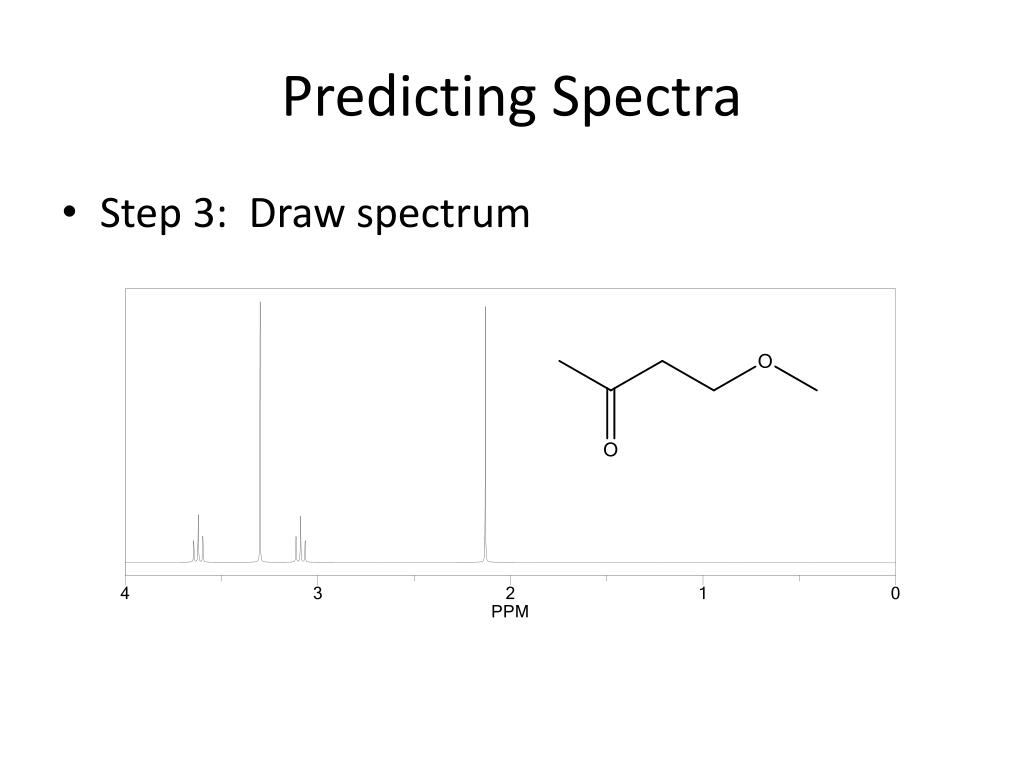Click the carbonyl oxygen atom in the structure

(x=611, y=449)
